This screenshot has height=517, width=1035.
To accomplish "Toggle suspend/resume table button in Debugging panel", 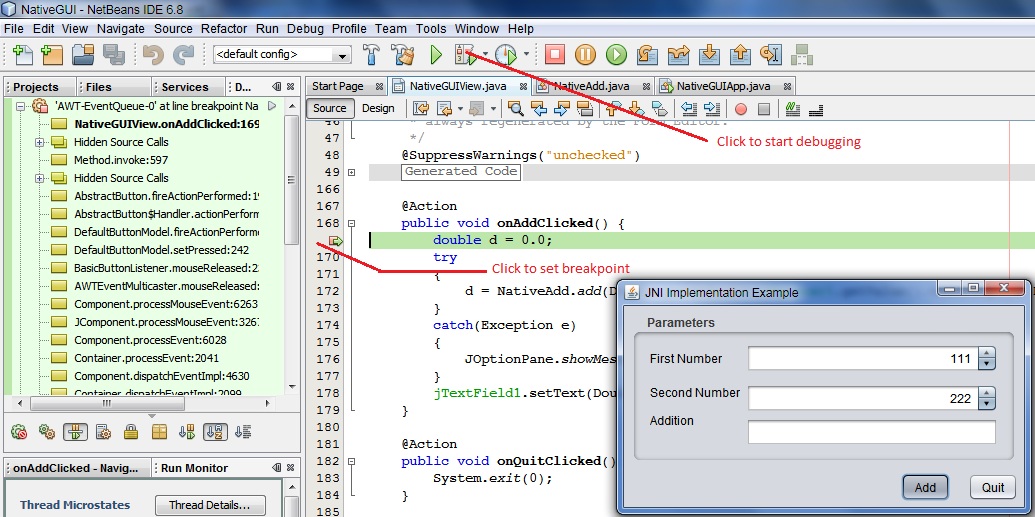I will 76,432.
